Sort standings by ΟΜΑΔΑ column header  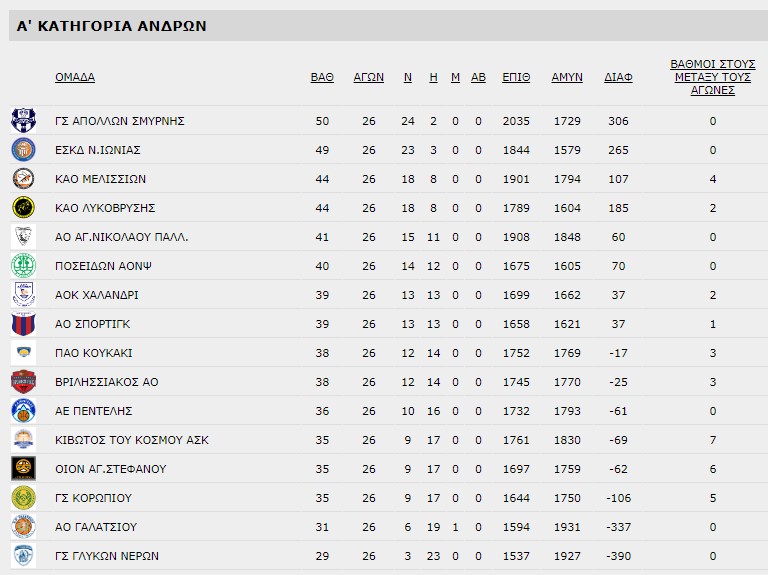point(75,77)
